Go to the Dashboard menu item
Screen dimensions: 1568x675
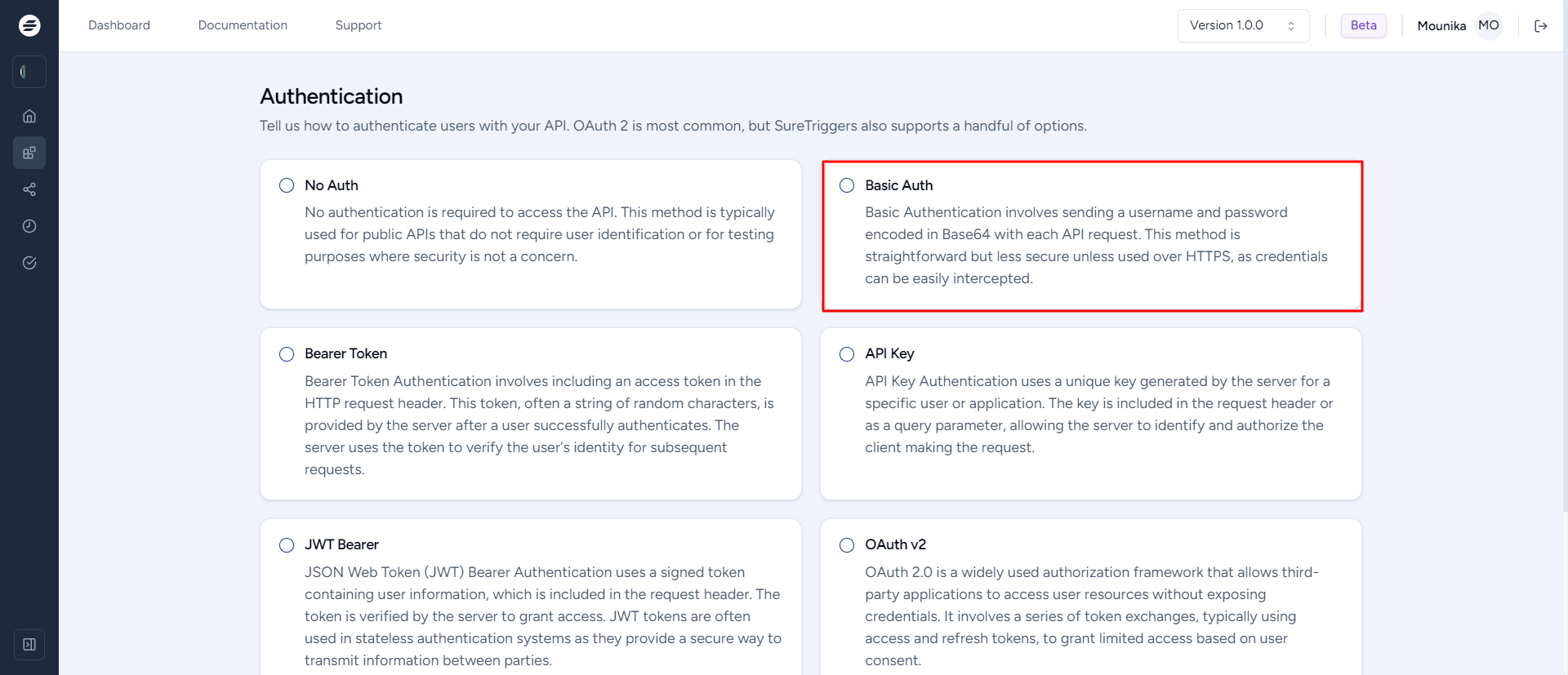(119, 25)
